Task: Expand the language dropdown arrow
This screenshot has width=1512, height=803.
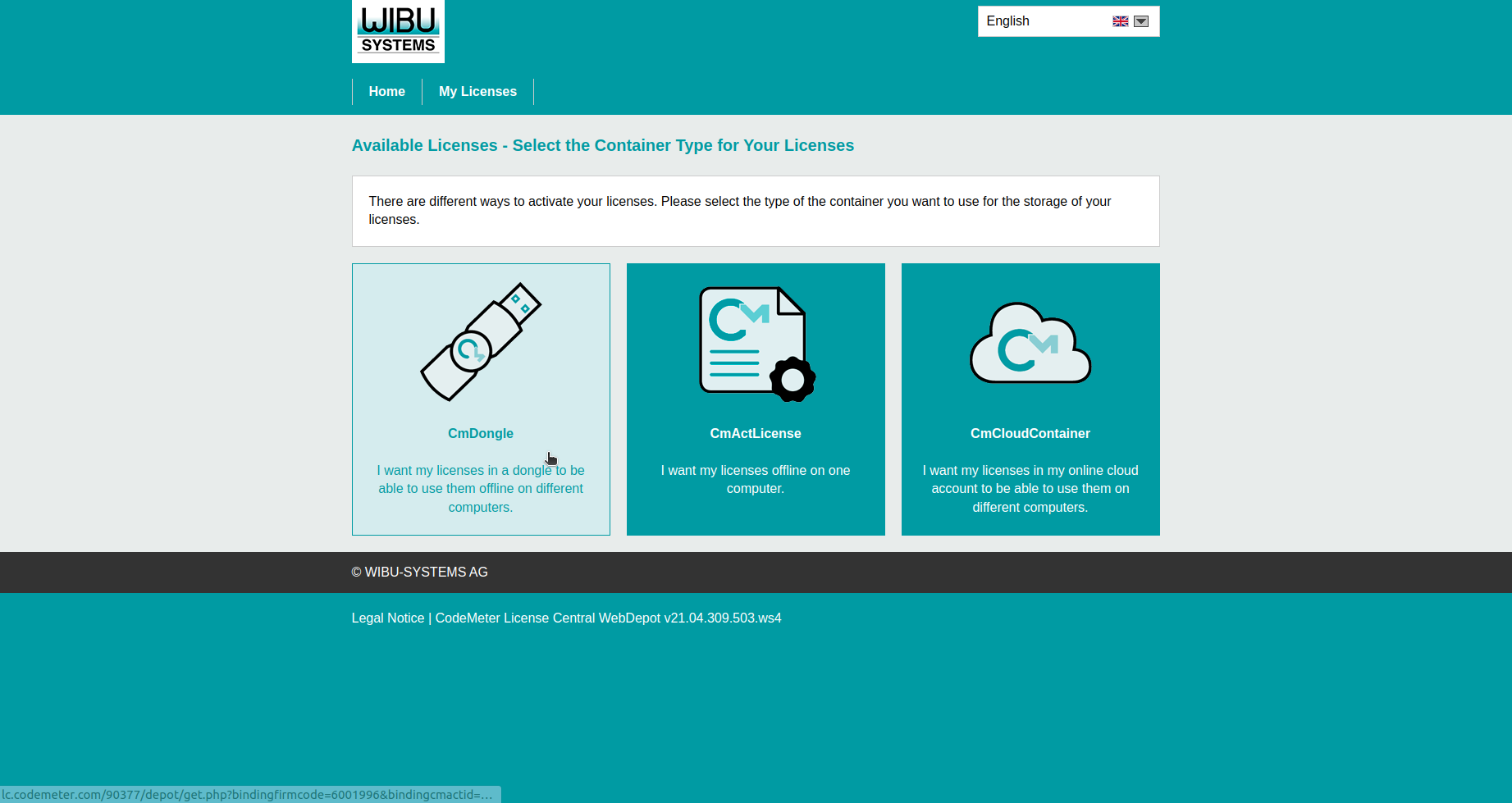Action: click(1141, 21)
